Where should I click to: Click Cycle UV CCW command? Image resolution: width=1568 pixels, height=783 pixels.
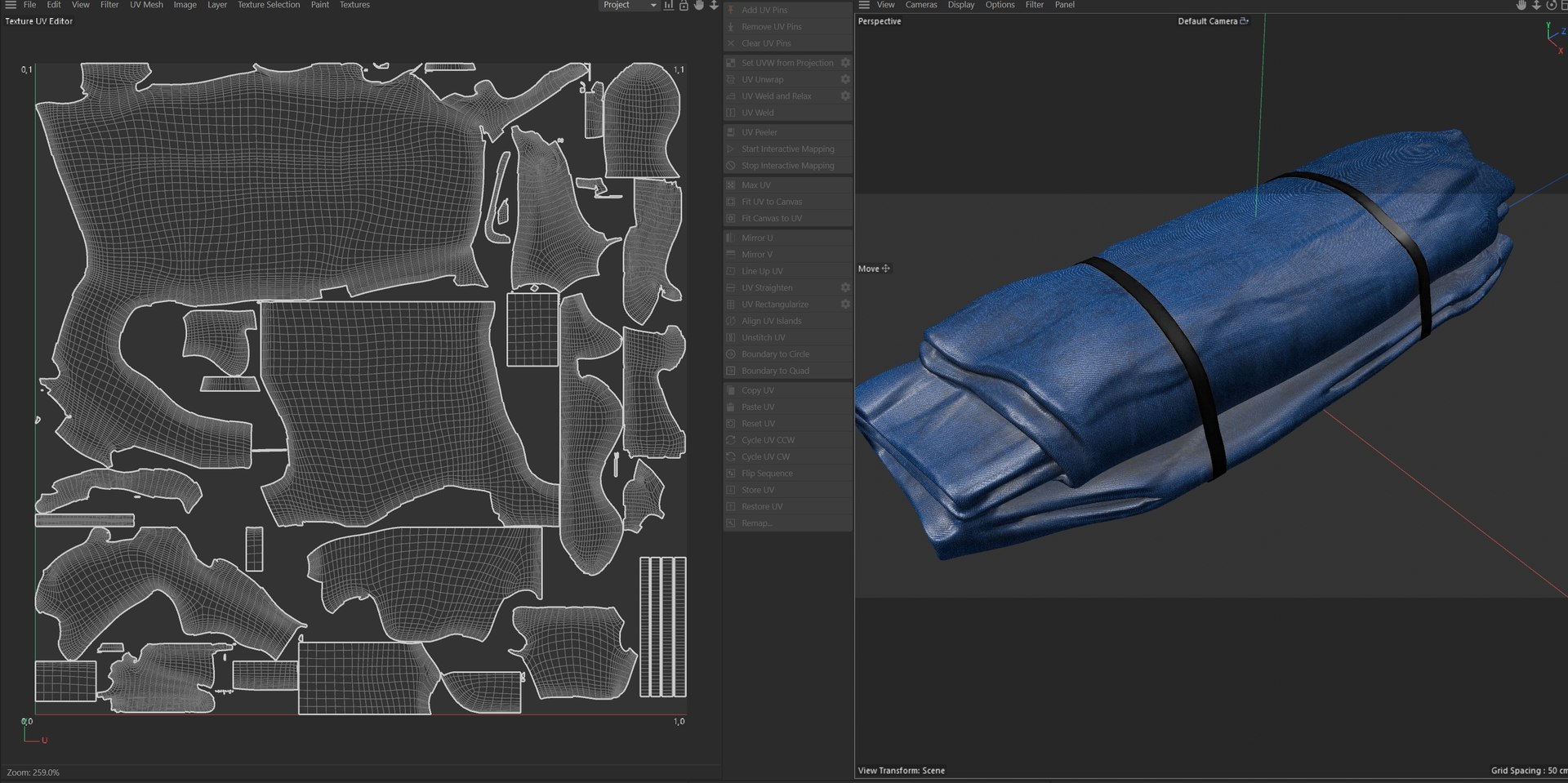click(788, 440)
